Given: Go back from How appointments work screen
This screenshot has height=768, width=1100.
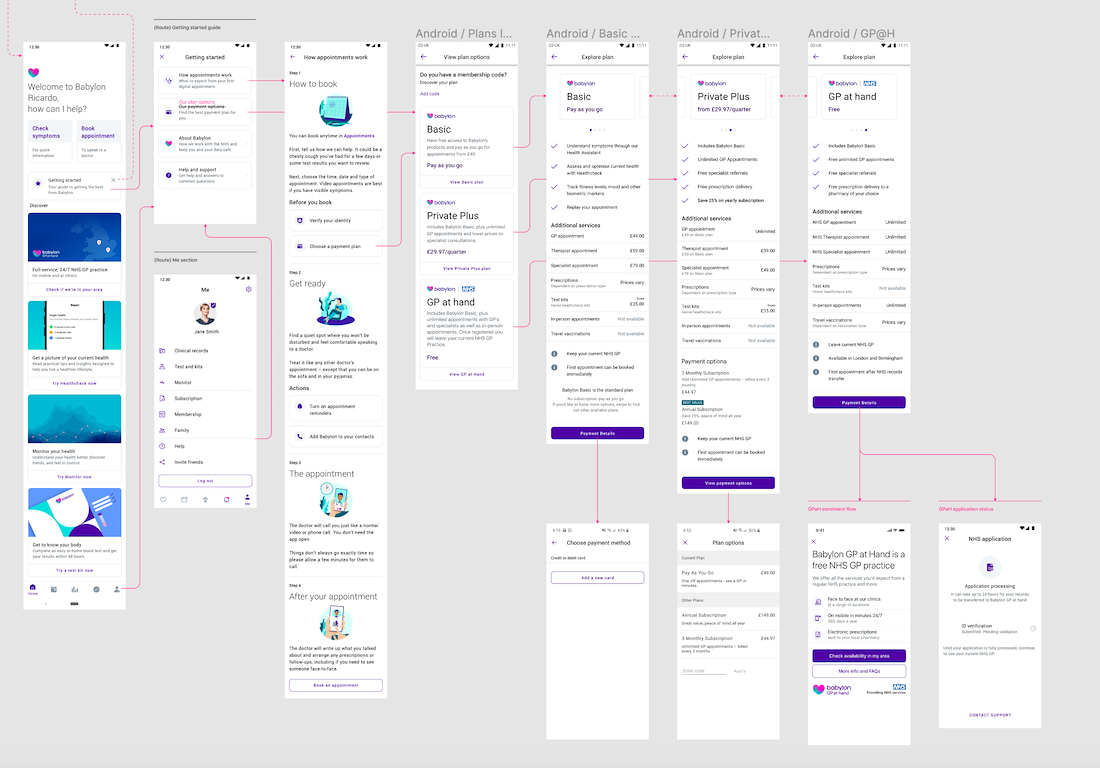Looking at the screenshot, I should click(x=293, y=57).
